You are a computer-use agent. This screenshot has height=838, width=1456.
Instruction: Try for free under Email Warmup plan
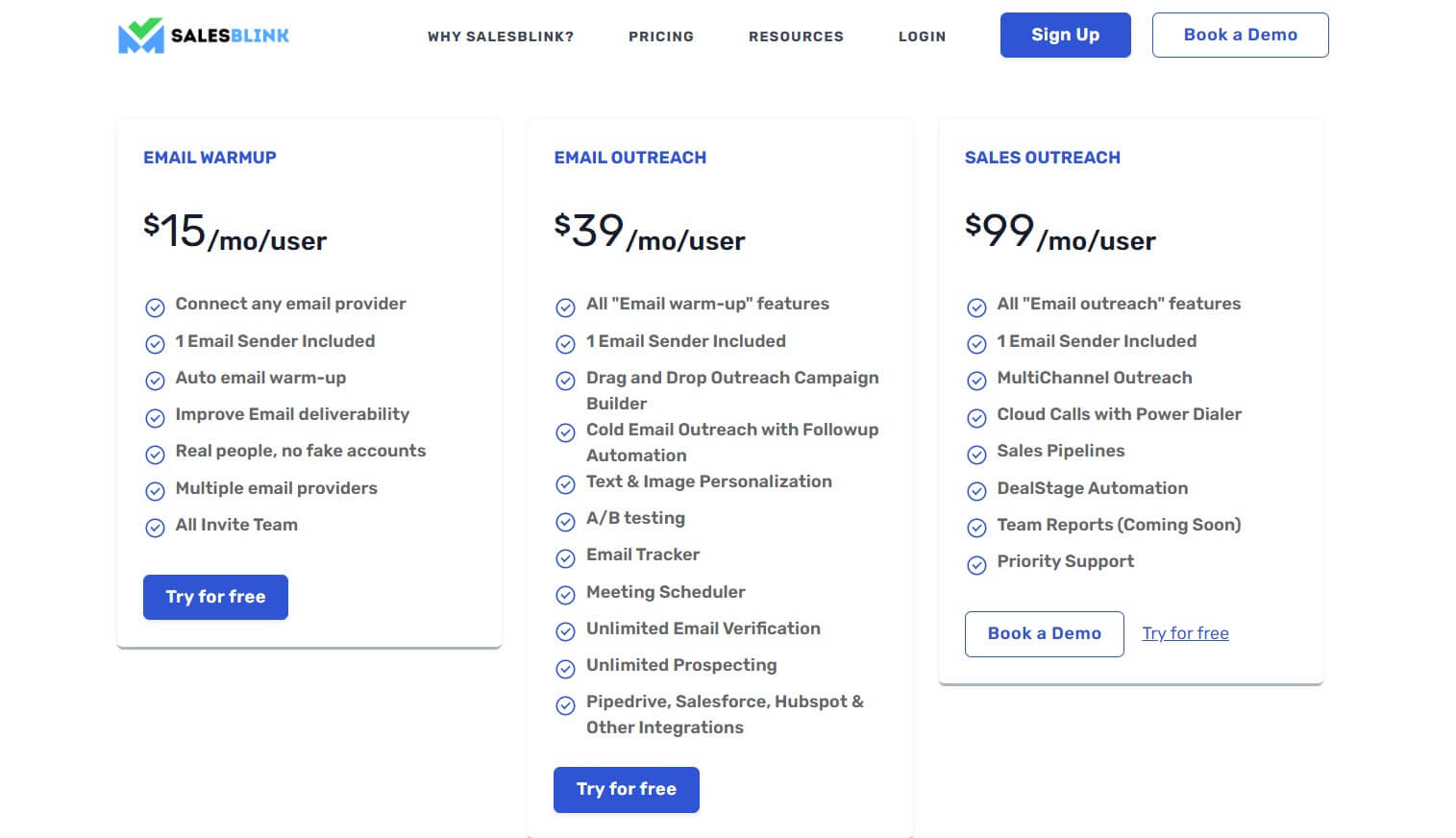[215, 597]
